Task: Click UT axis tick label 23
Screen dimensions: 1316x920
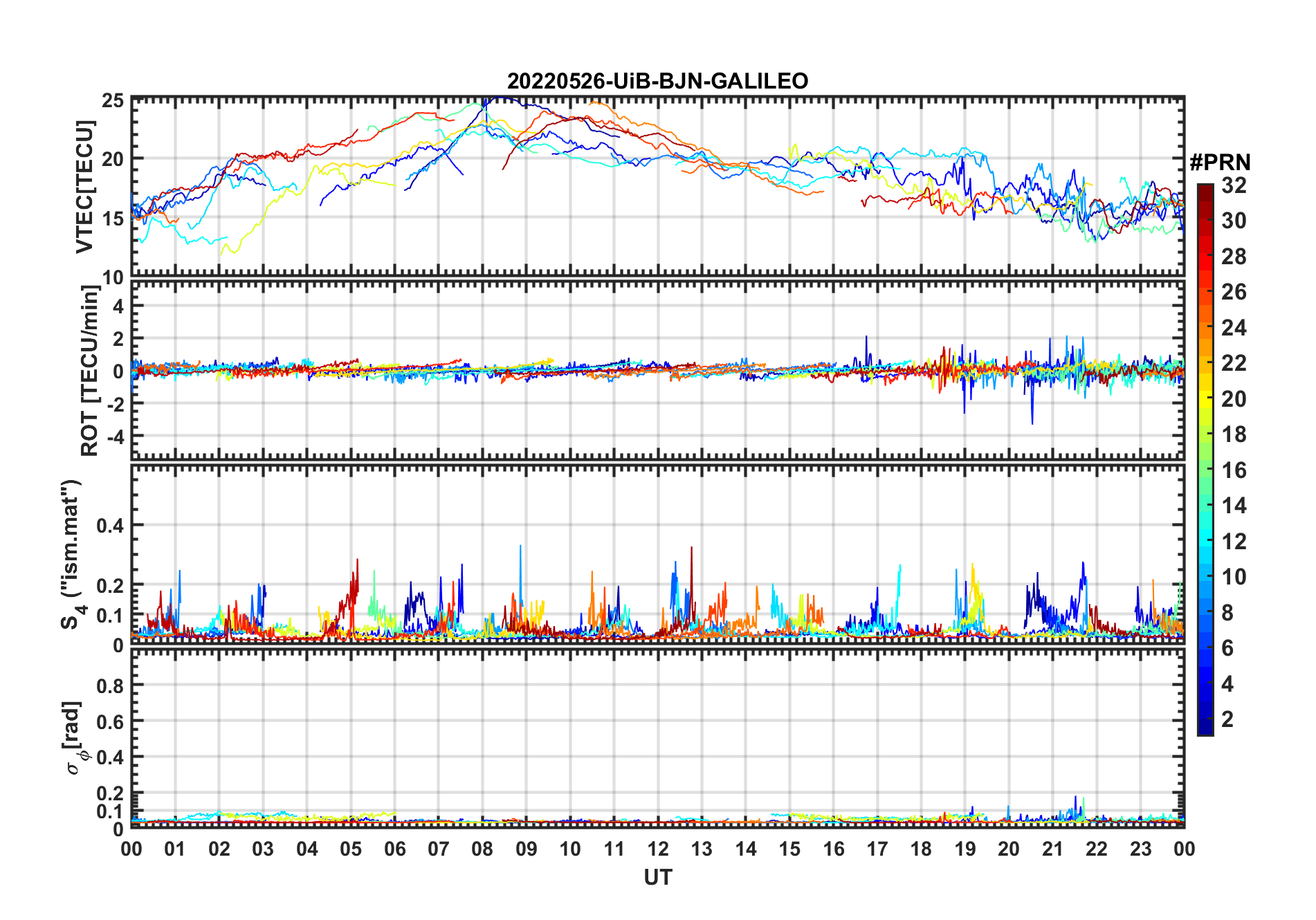Action: point(1140,849)
